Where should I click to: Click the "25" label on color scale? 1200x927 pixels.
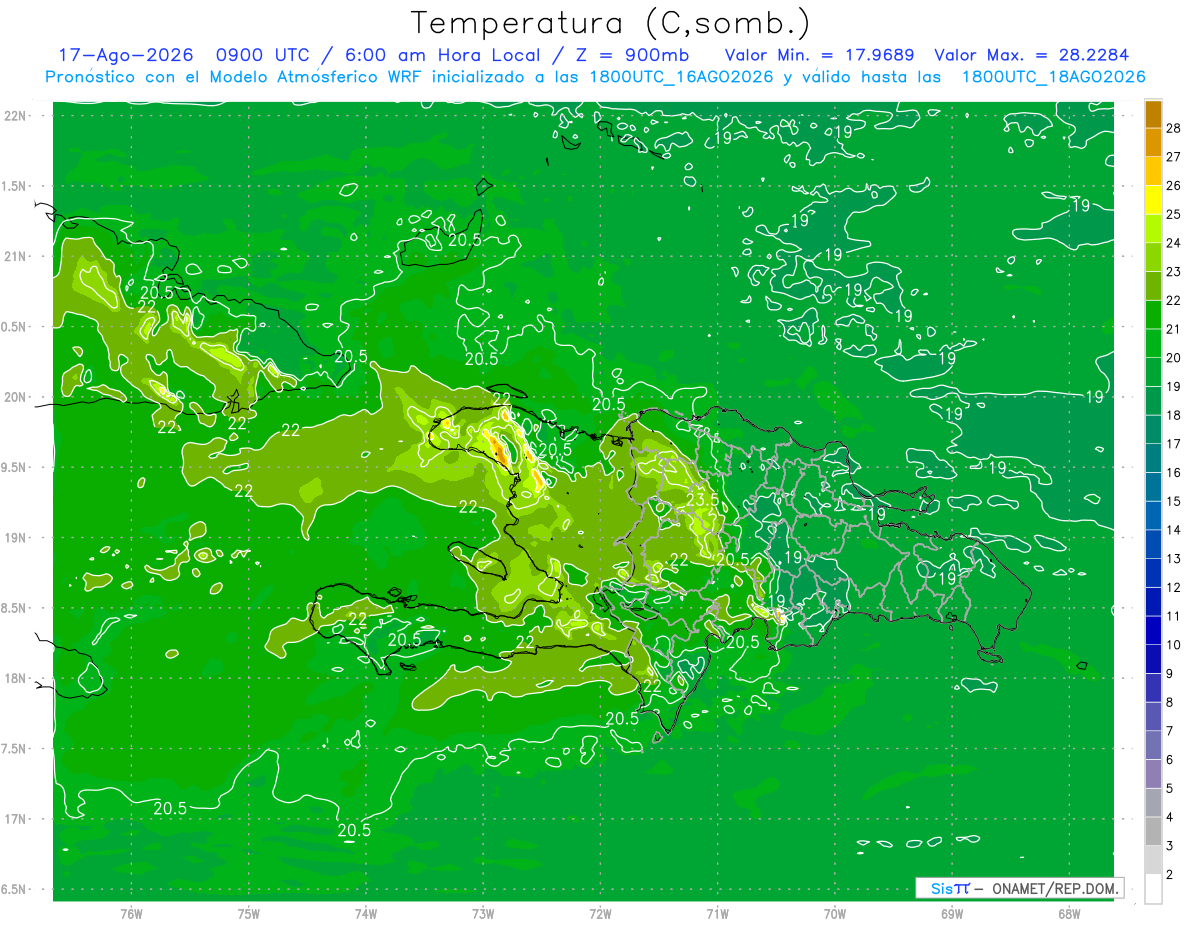1174,214
